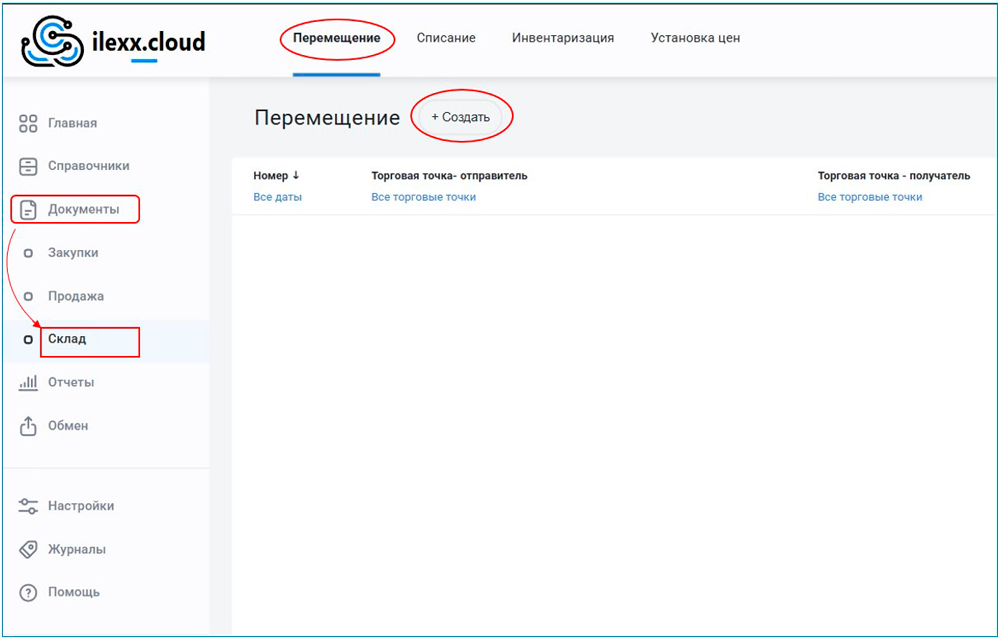Open the Установка цен tab
1000x640 pixels.
(695, 38)
